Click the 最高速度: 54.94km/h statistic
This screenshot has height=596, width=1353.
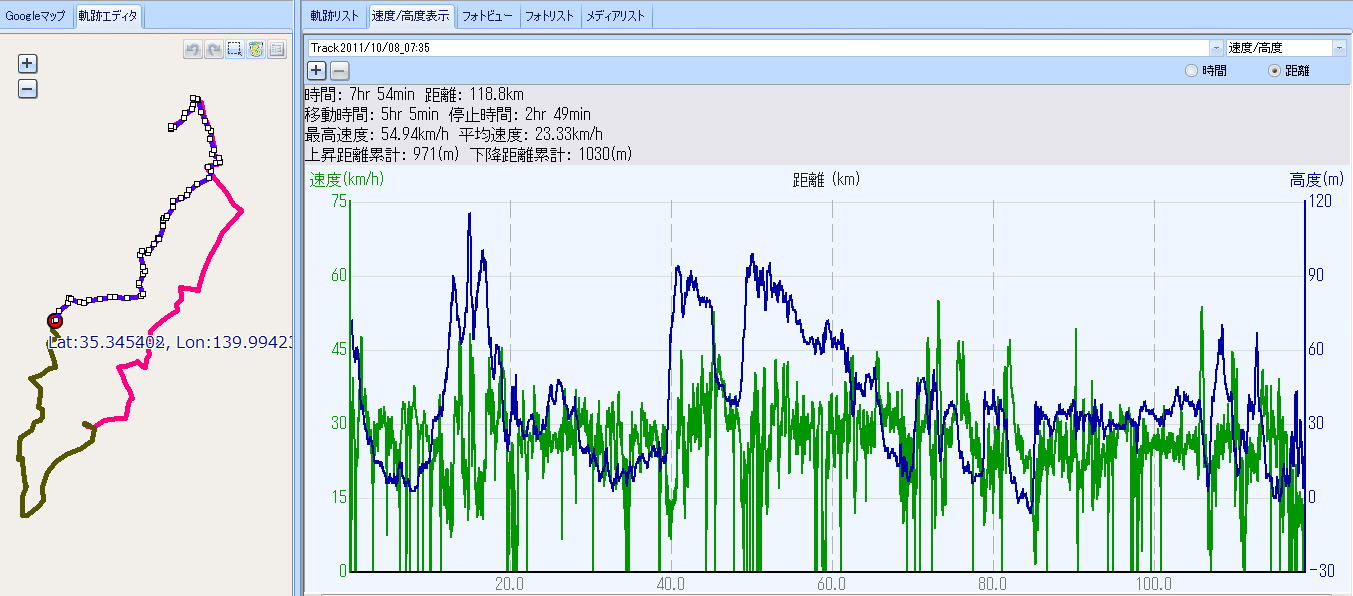pos(376,134)
